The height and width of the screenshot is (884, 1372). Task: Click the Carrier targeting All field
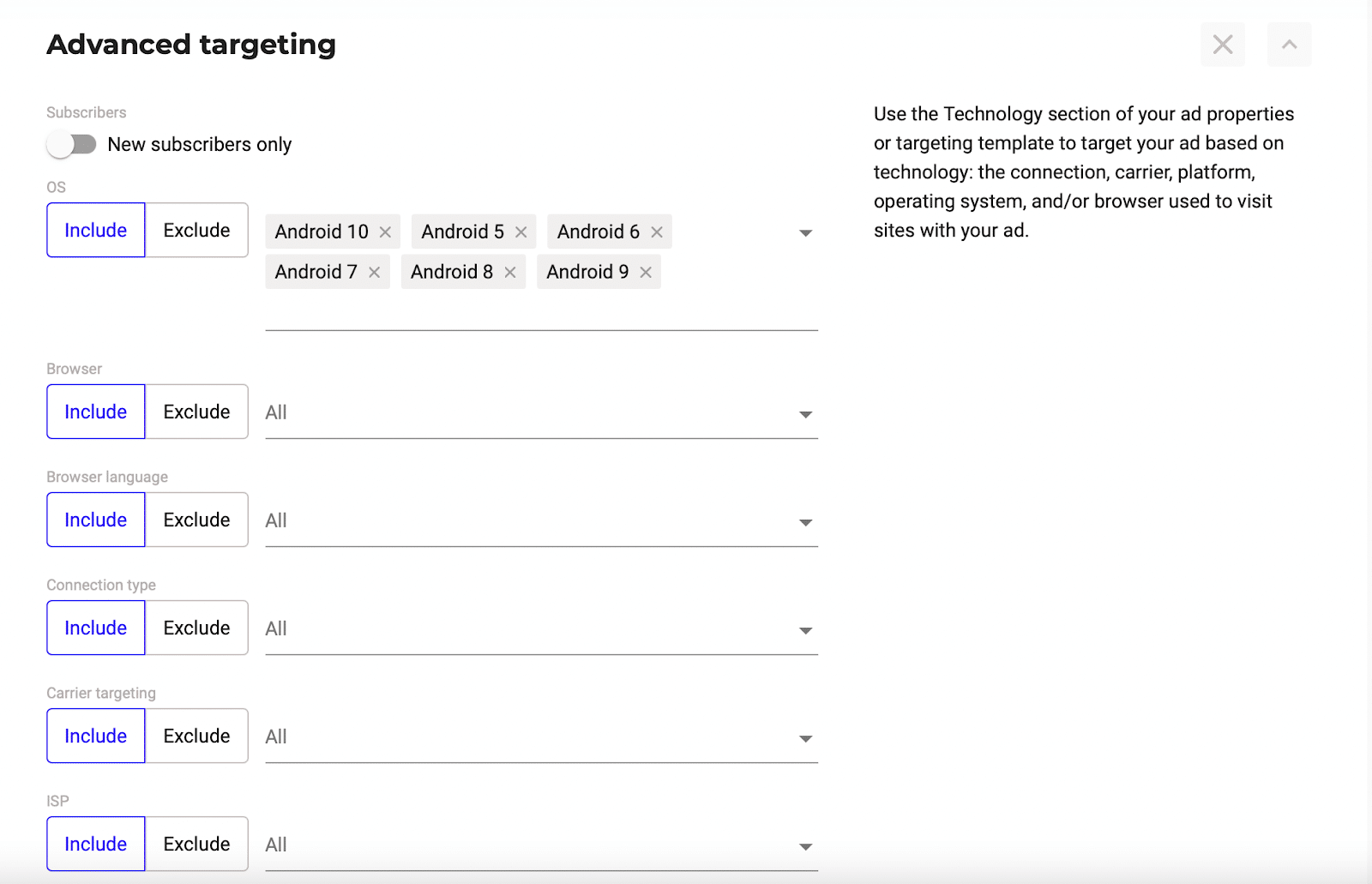tap(541, 737)
